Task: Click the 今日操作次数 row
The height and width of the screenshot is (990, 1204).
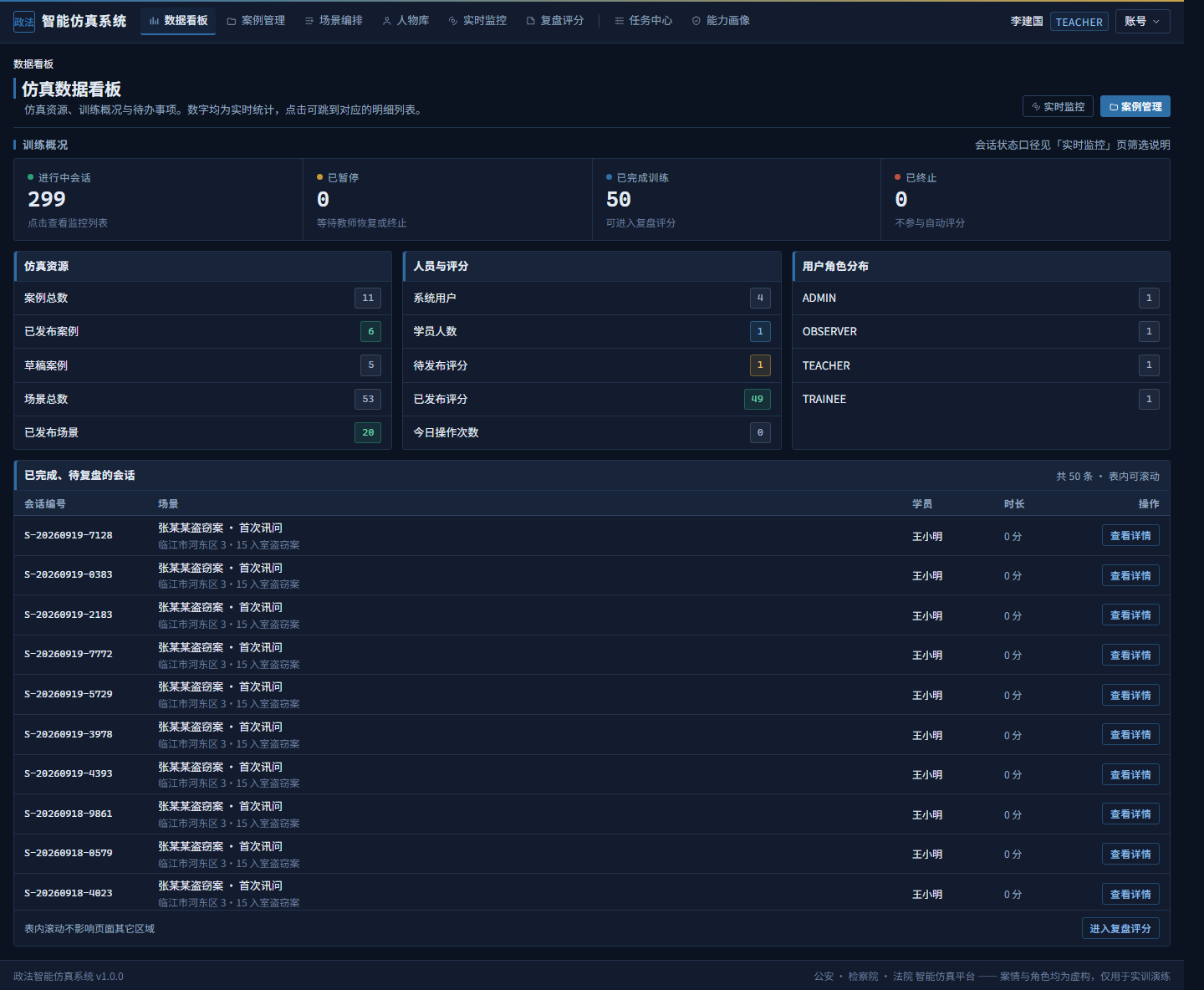Action: tap(592, 432)
